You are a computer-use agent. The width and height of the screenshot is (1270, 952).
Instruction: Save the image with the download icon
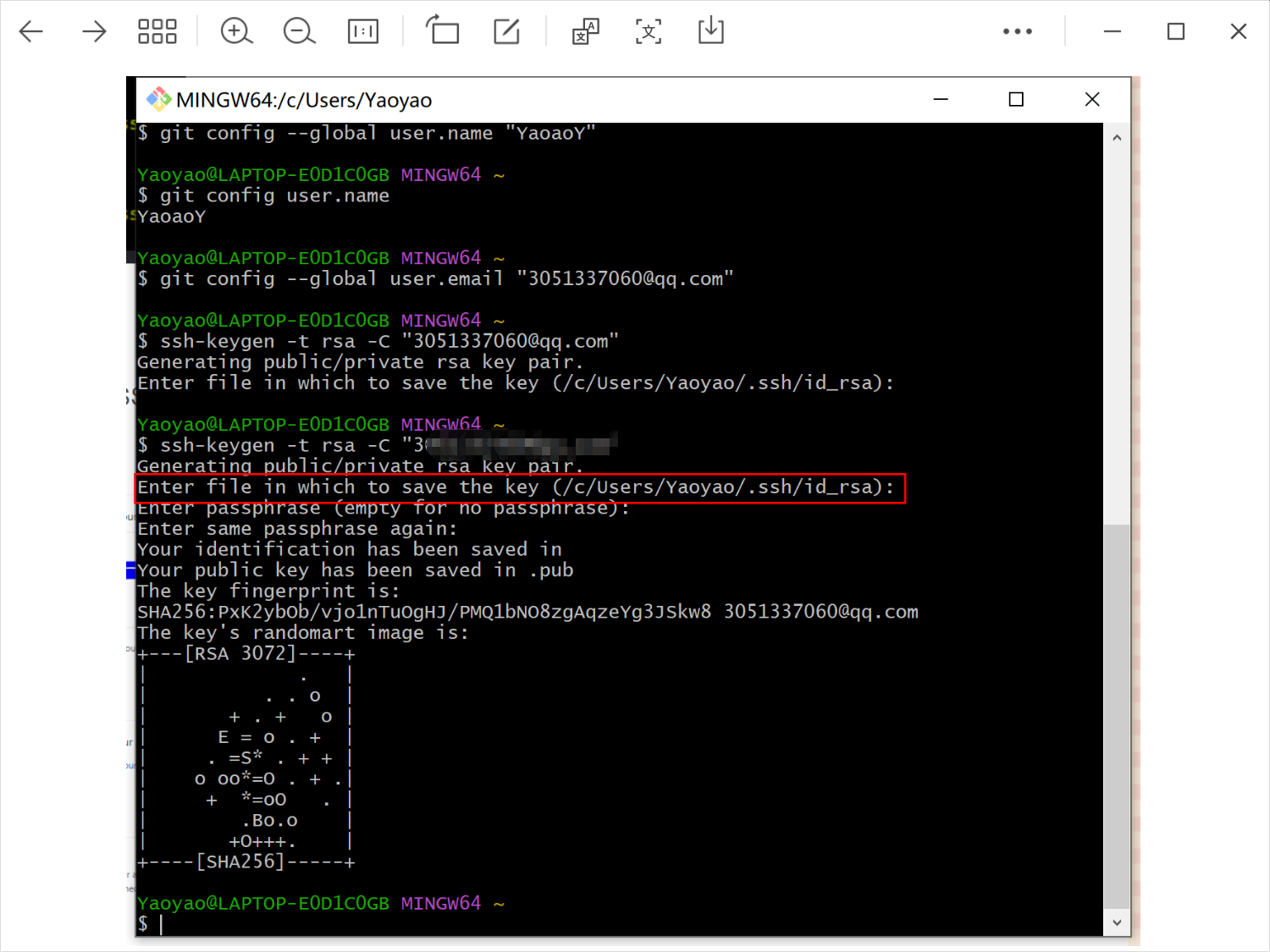[710, 30]
